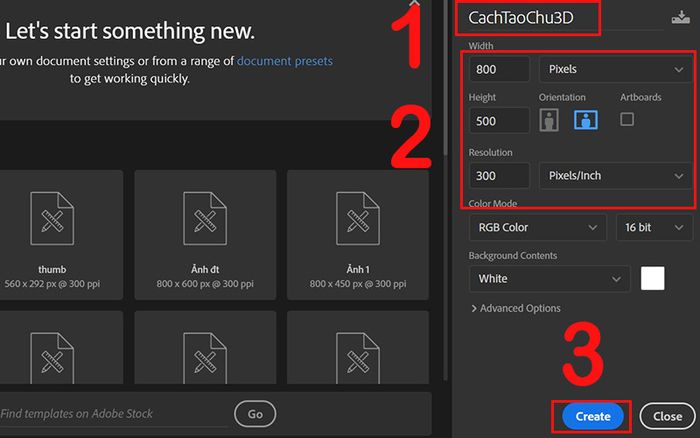Click the 'Background Contents' label

(512, 255)
